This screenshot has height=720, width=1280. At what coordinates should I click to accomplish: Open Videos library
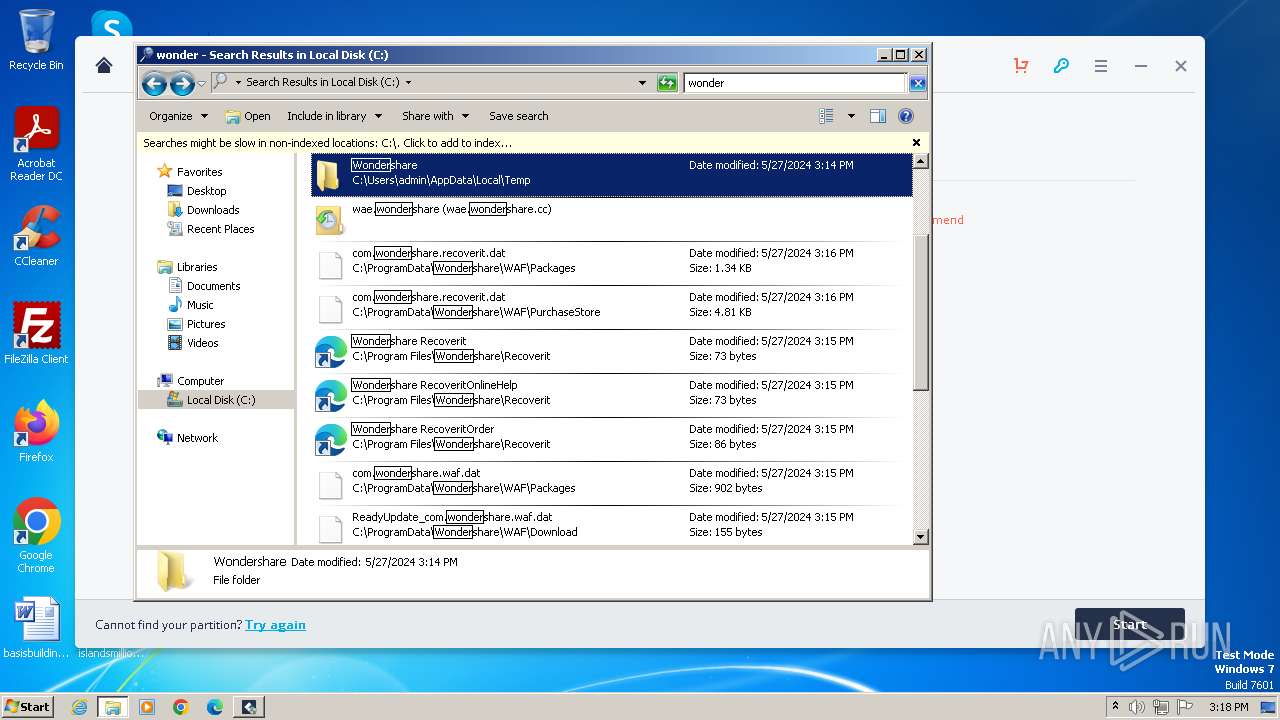(202, 343)
